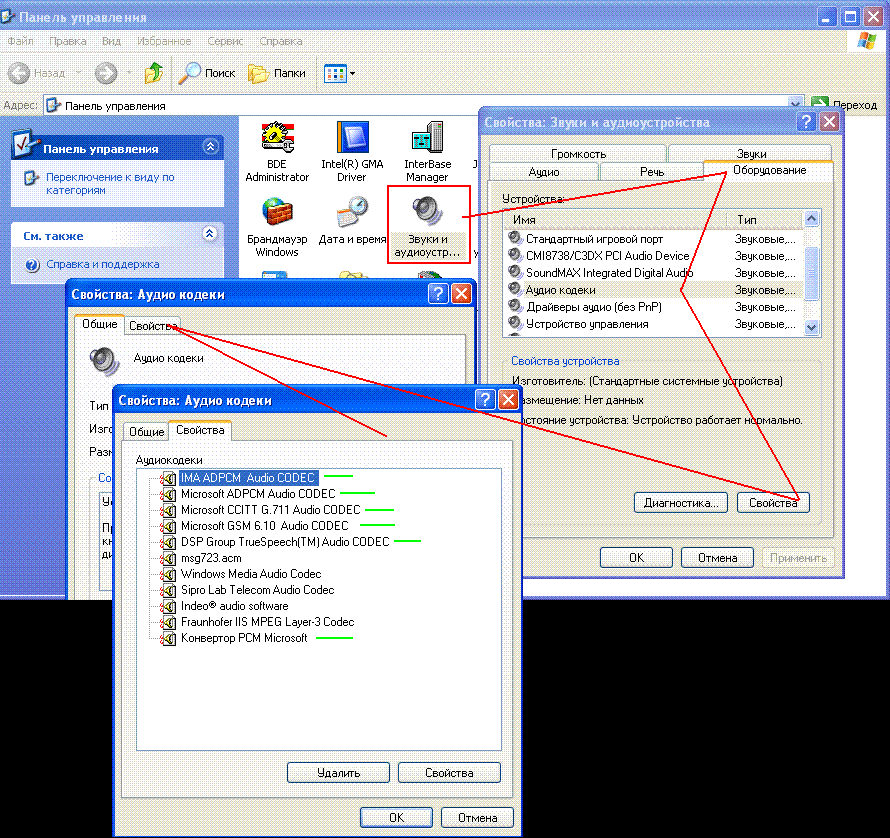The height and width of the screenshot is (838, 890).
Task: Open the address bar dropdown arrow
Action: click(796, 104)
